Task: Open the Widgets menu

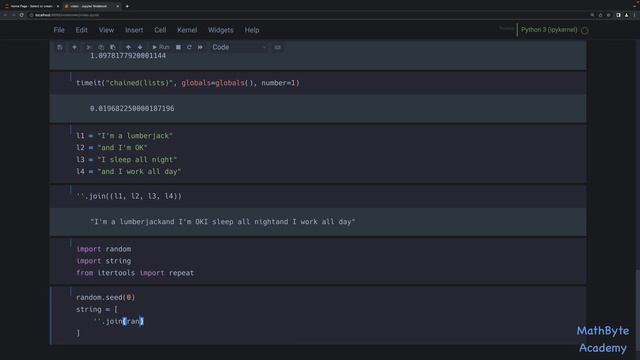Action: [220, 30]
